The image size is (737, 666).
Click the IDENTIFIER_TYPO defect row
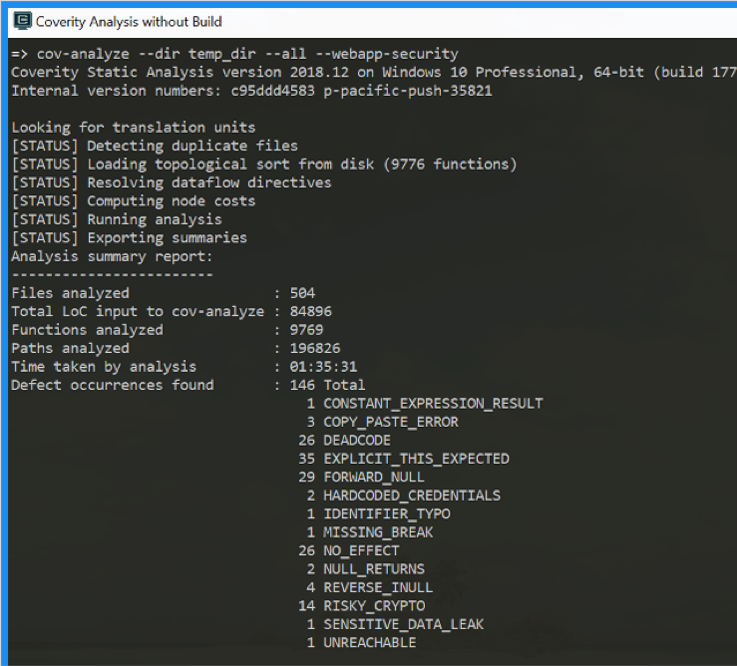378,514
